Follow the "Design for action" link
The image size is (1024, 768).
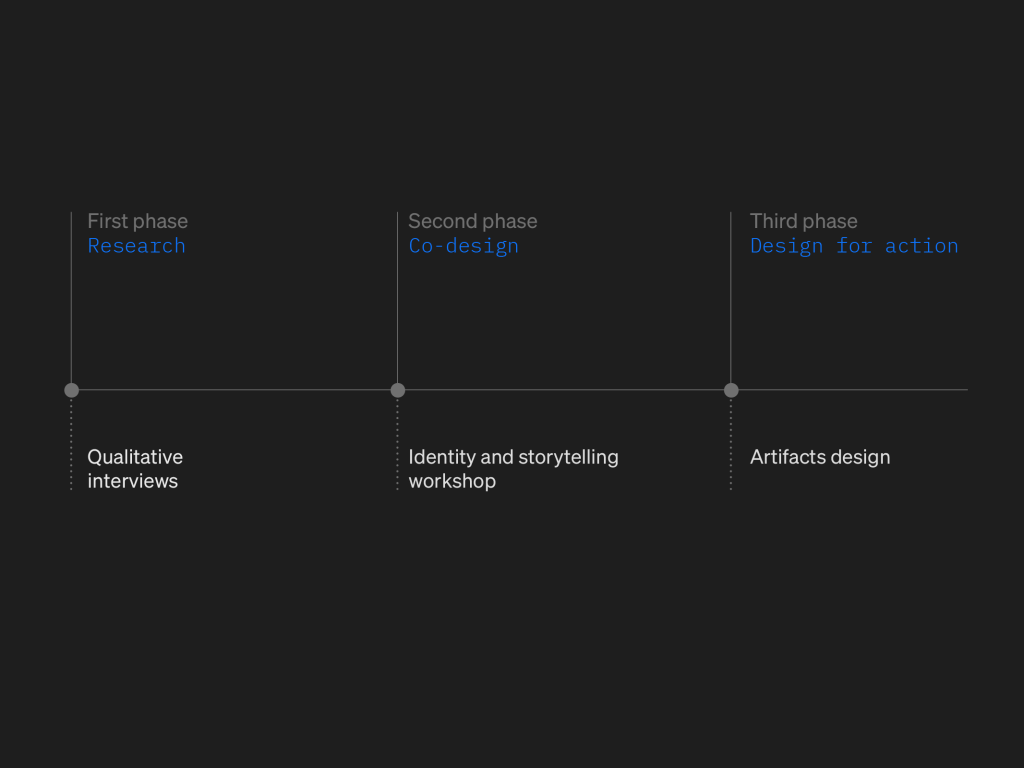coord(854,246)
